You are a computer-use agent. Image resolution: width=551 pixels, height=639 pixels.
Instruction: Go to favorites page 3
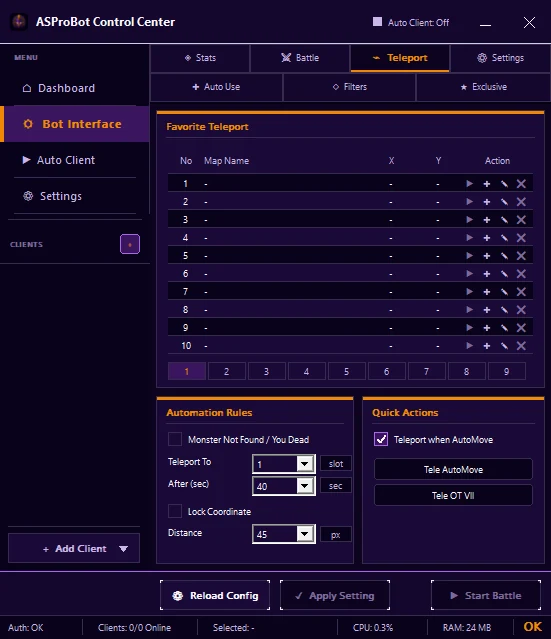pos(267,371)
